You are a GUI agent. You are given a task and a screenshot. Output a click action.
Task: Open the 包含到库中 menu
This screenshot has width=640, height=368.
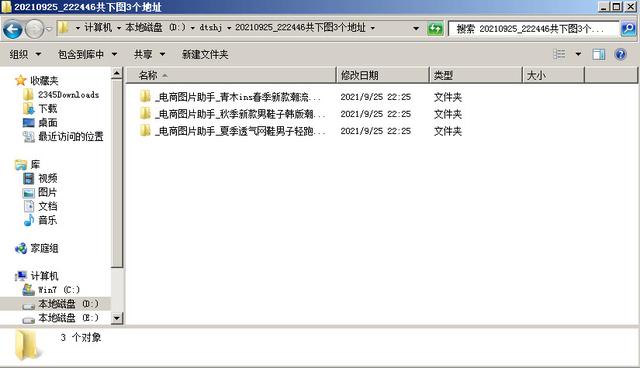[87, 54]
